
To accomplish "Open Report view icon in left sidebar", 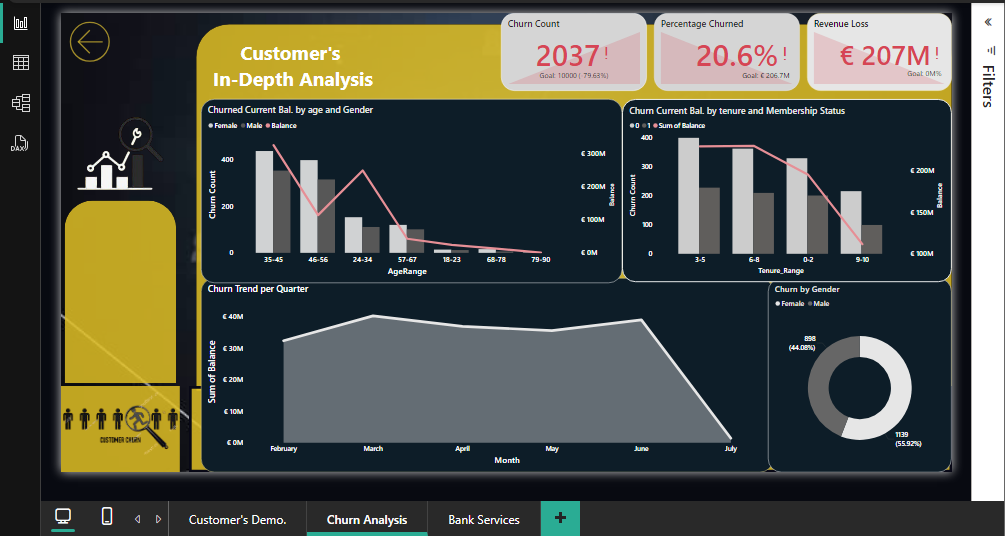I will [x=21, y=23].
